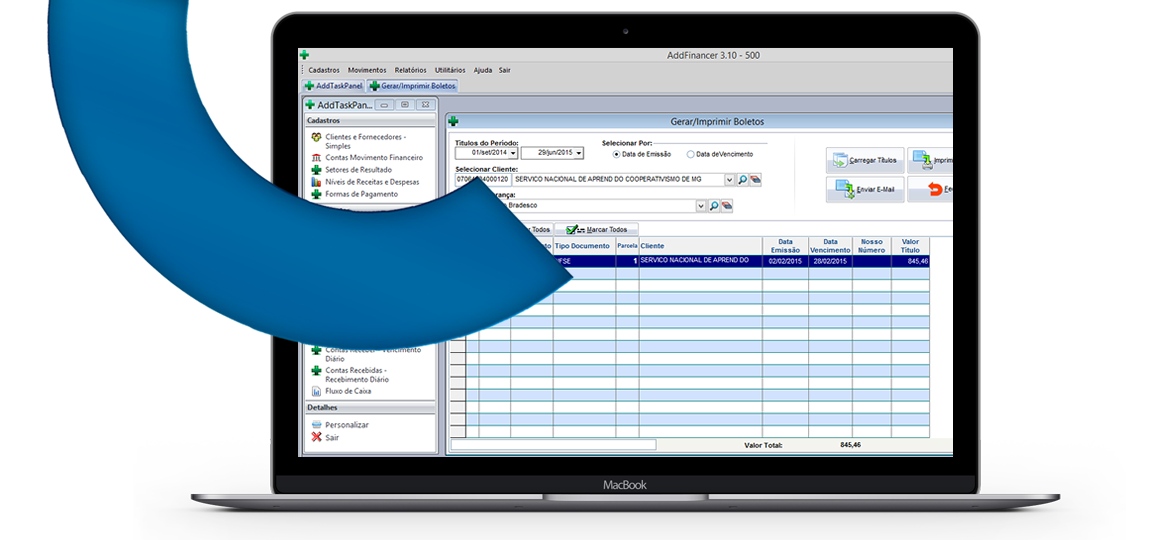
Task: Expand the Selecionar Cliente combo box
Action: (729, 180)
